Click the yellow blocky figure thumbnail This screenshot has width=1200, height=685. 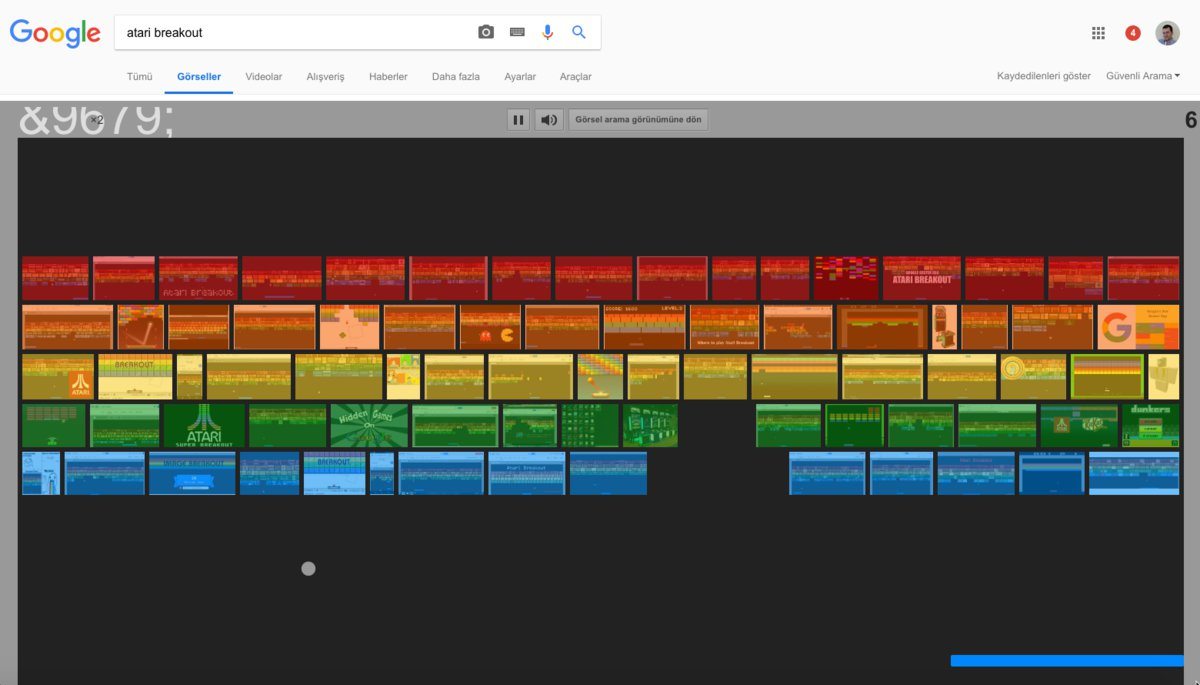1163,376
